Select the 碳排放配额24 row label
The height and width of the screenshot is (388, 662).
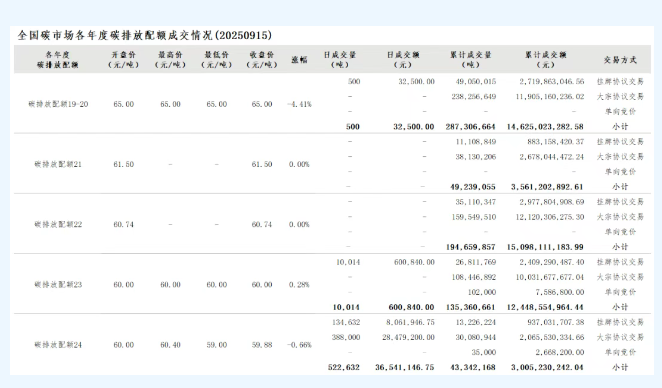coord(58,345)
